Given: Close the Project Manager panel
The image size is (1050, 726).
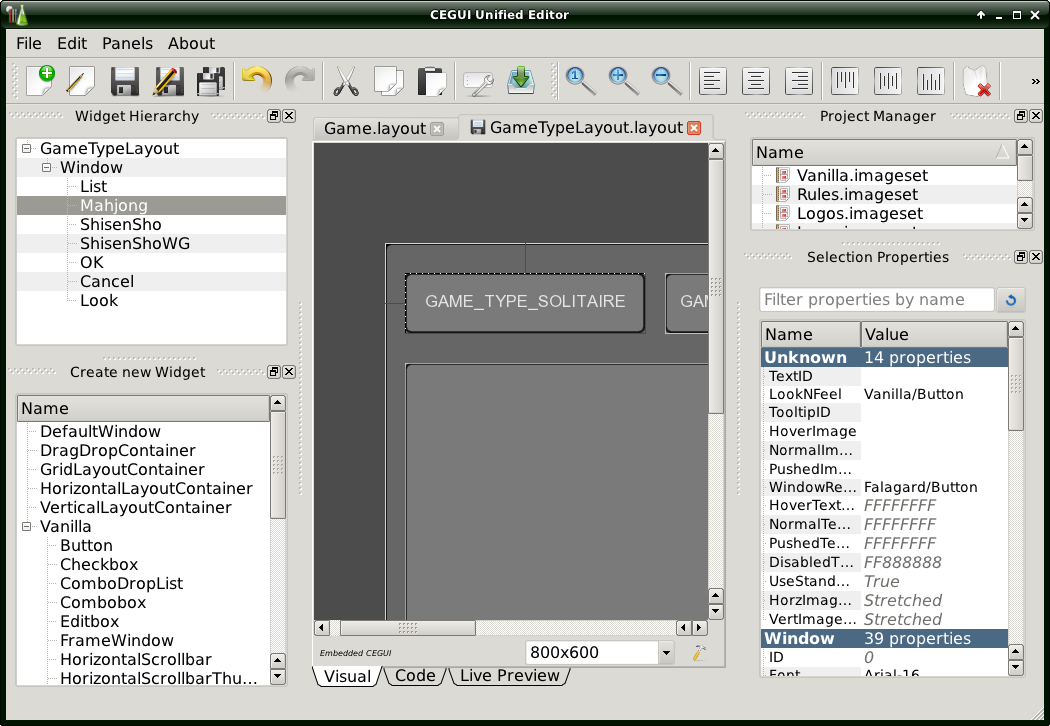Looking at the screenshot, I should pyautogui.click(x=1036, y=116).
